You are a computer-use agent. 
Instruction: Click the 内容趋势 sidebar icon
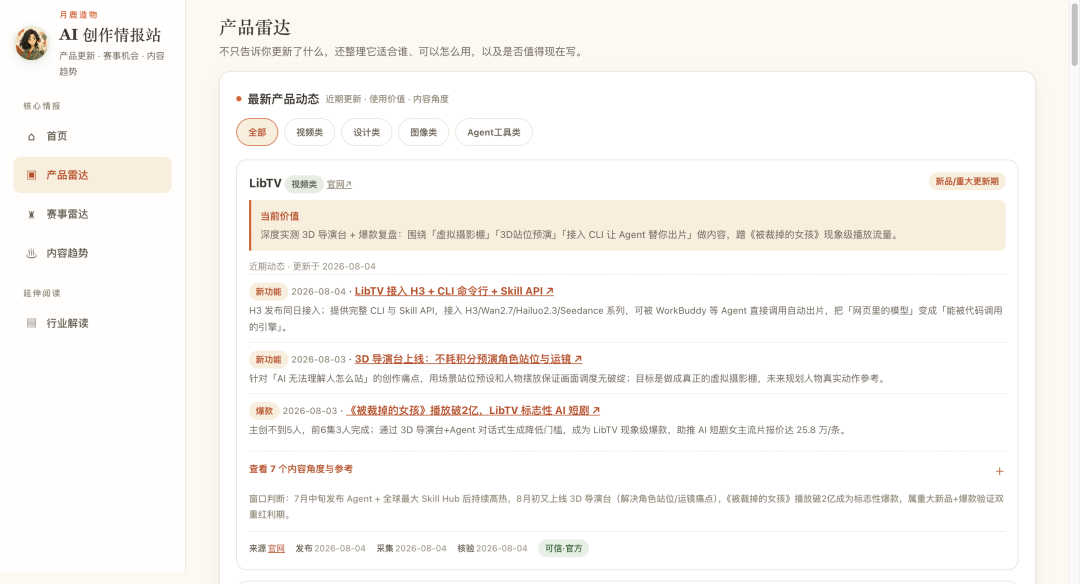click(31, 253)
